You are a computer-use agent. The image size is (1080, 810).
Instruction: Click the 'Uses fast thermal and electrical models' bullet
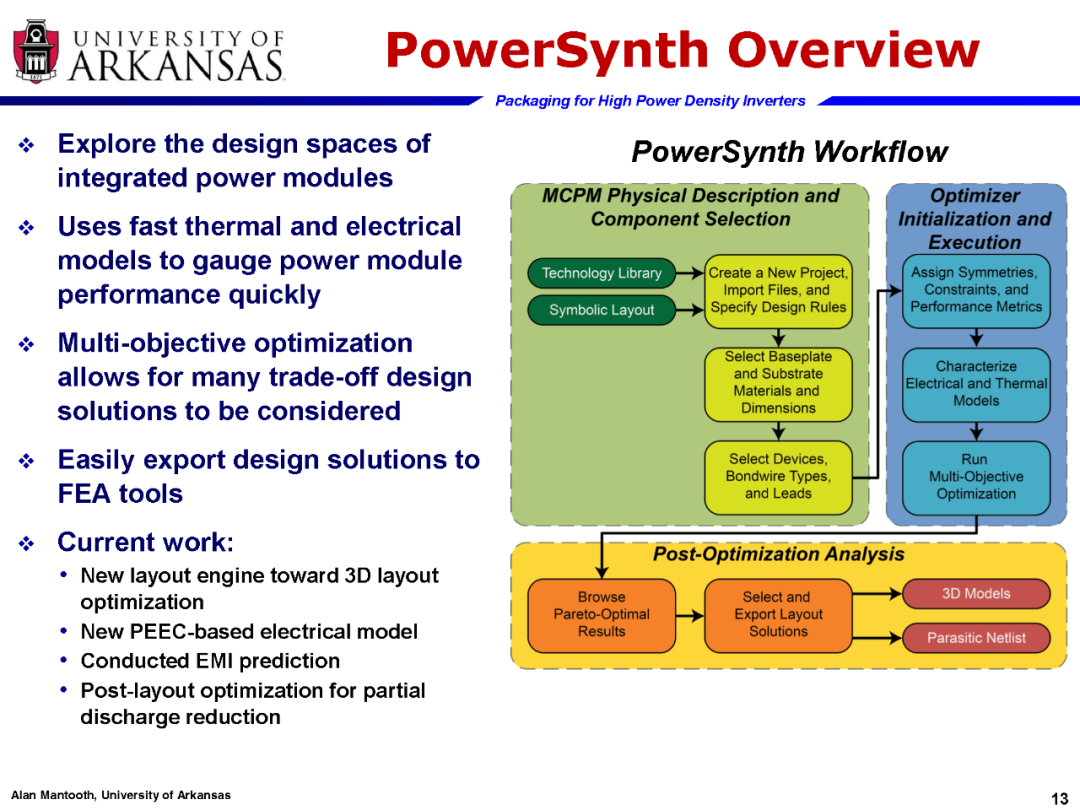260,260
